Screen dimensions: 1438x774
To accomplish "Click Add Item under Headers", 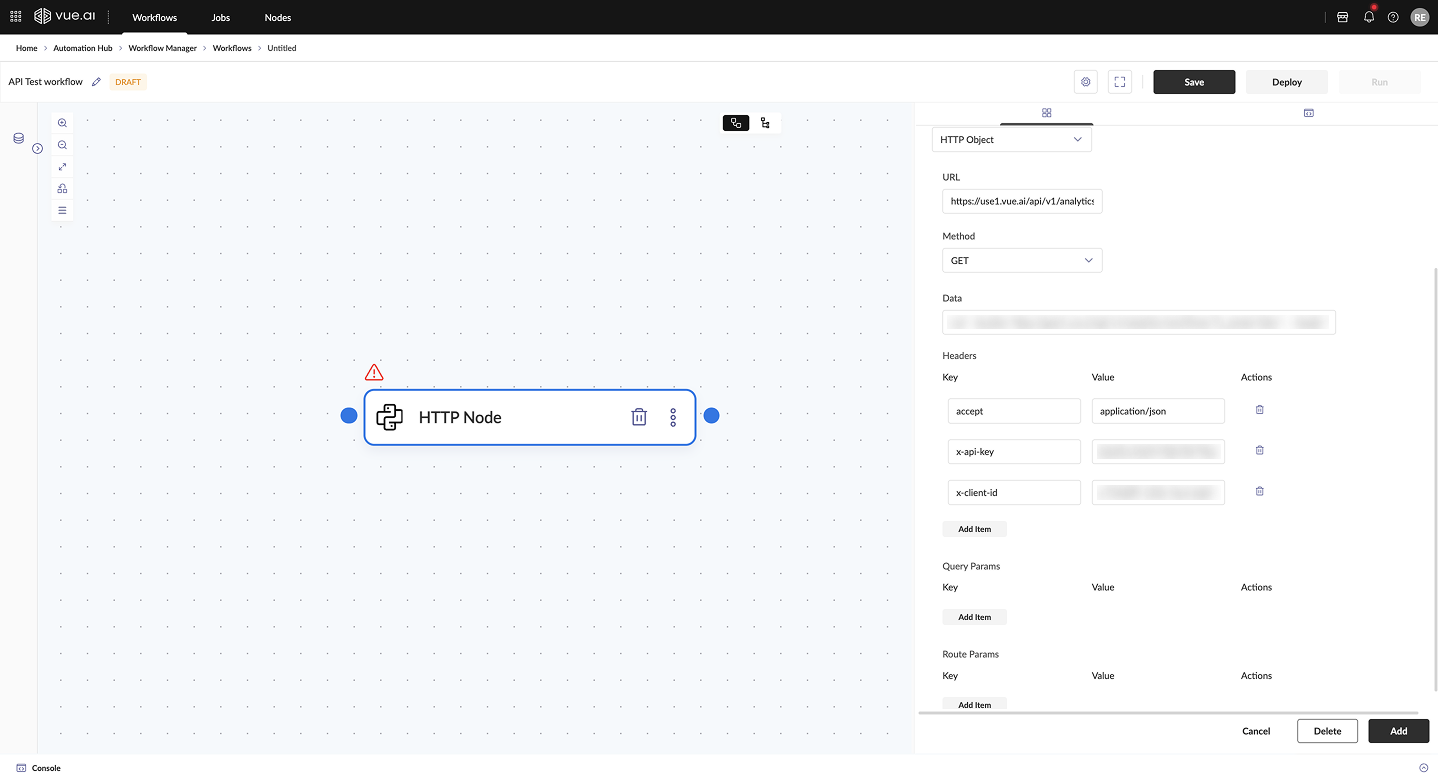I will point(974,529).
